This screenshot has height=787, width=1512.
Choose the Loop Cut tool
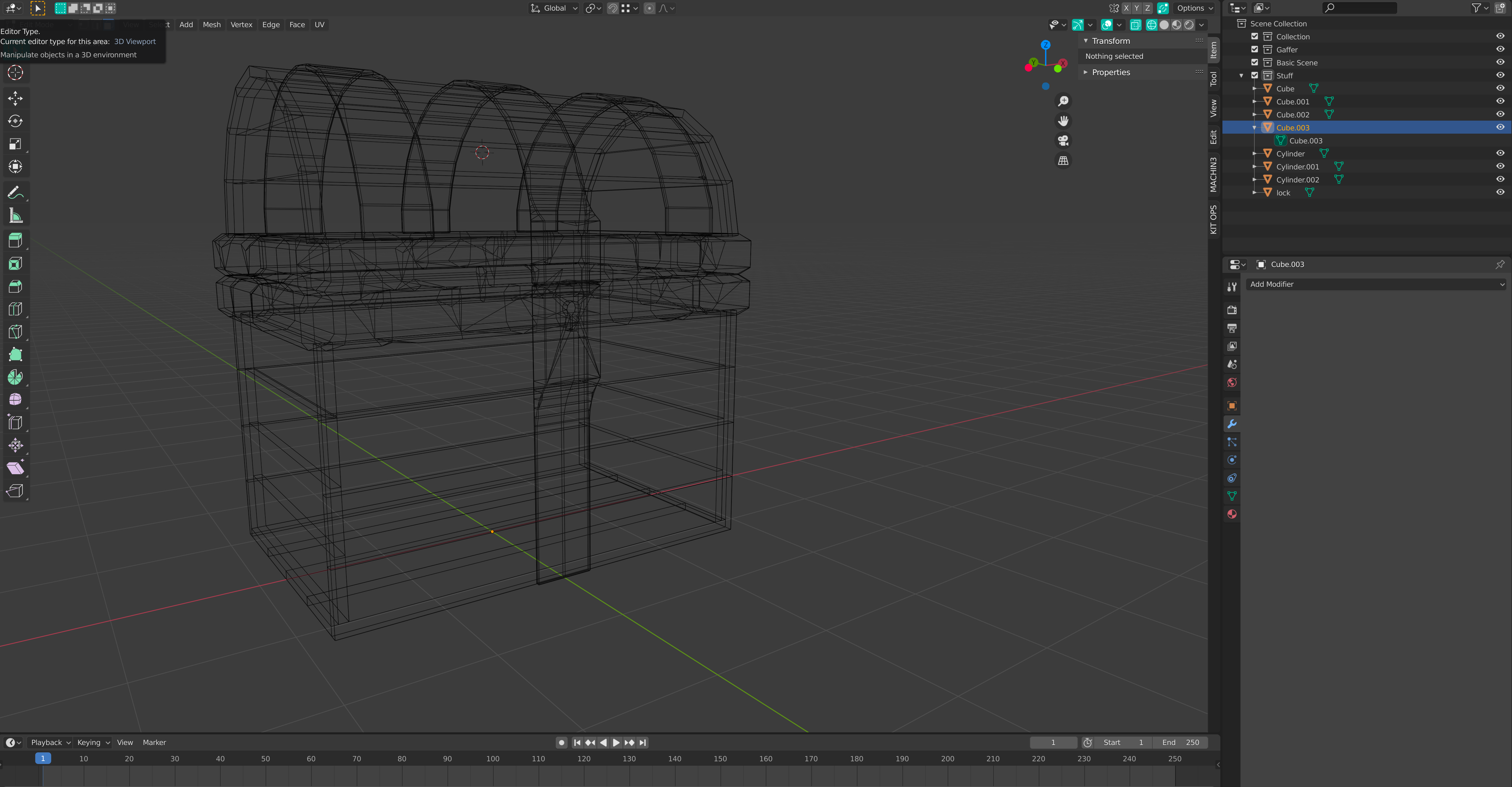pyautogui.click(x=15, y=309)
